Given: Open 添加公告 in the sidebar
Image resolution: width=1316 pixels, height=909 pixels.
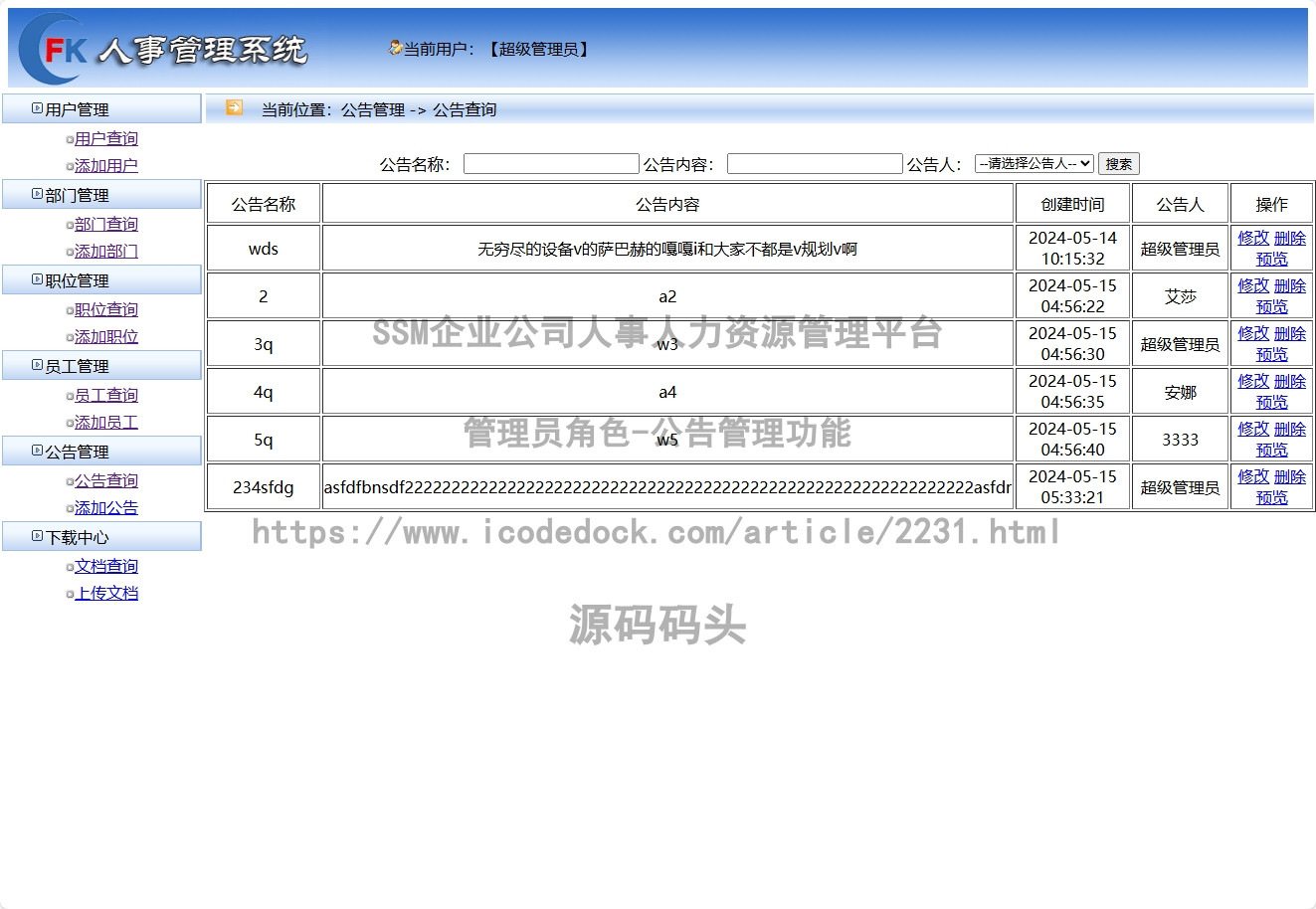Looking at the screenshot, I should pyautogui.click(x=106, y=507).
